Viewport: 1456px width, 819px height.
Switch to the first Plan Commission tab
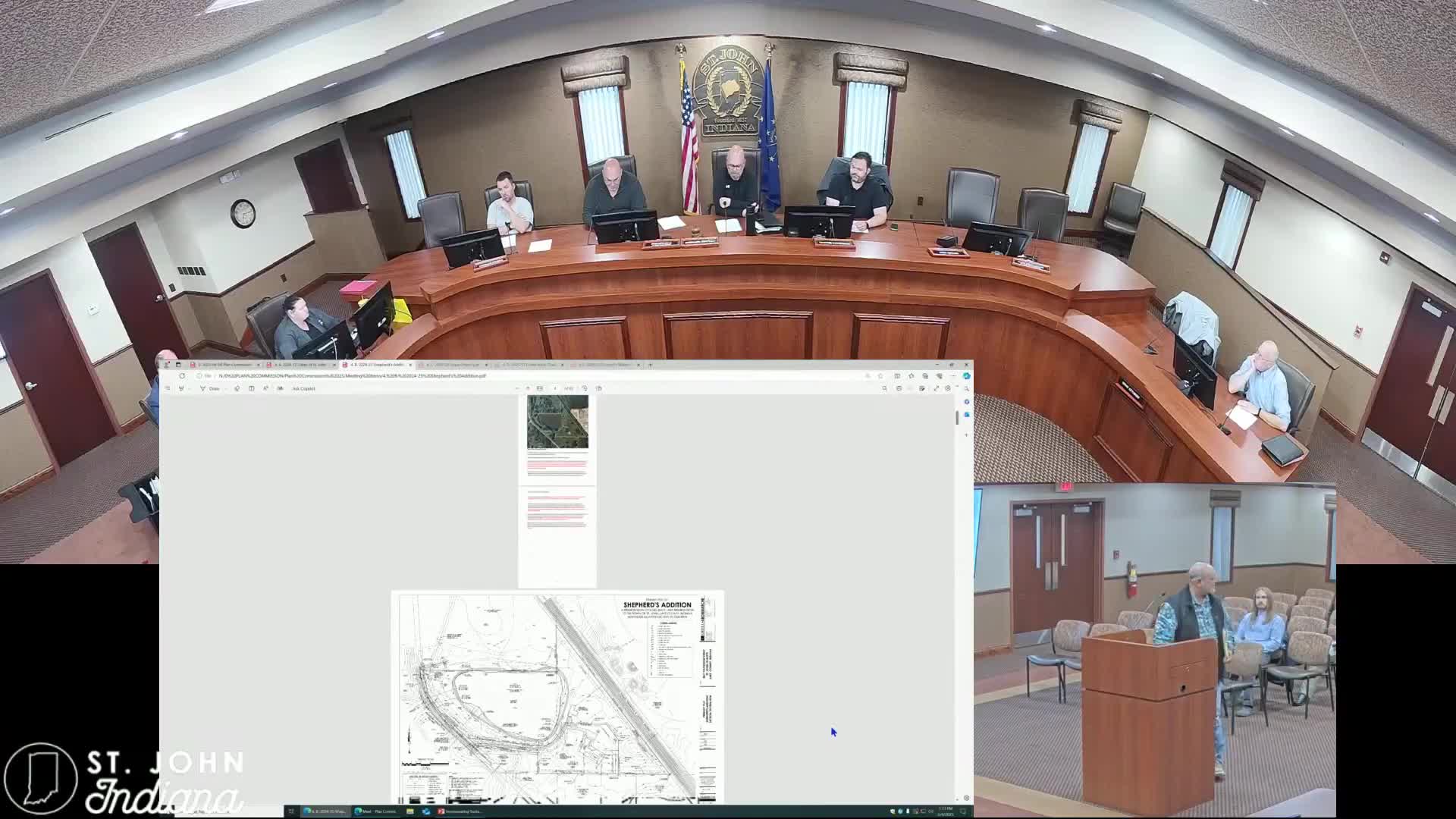click(x=224, y=365)
